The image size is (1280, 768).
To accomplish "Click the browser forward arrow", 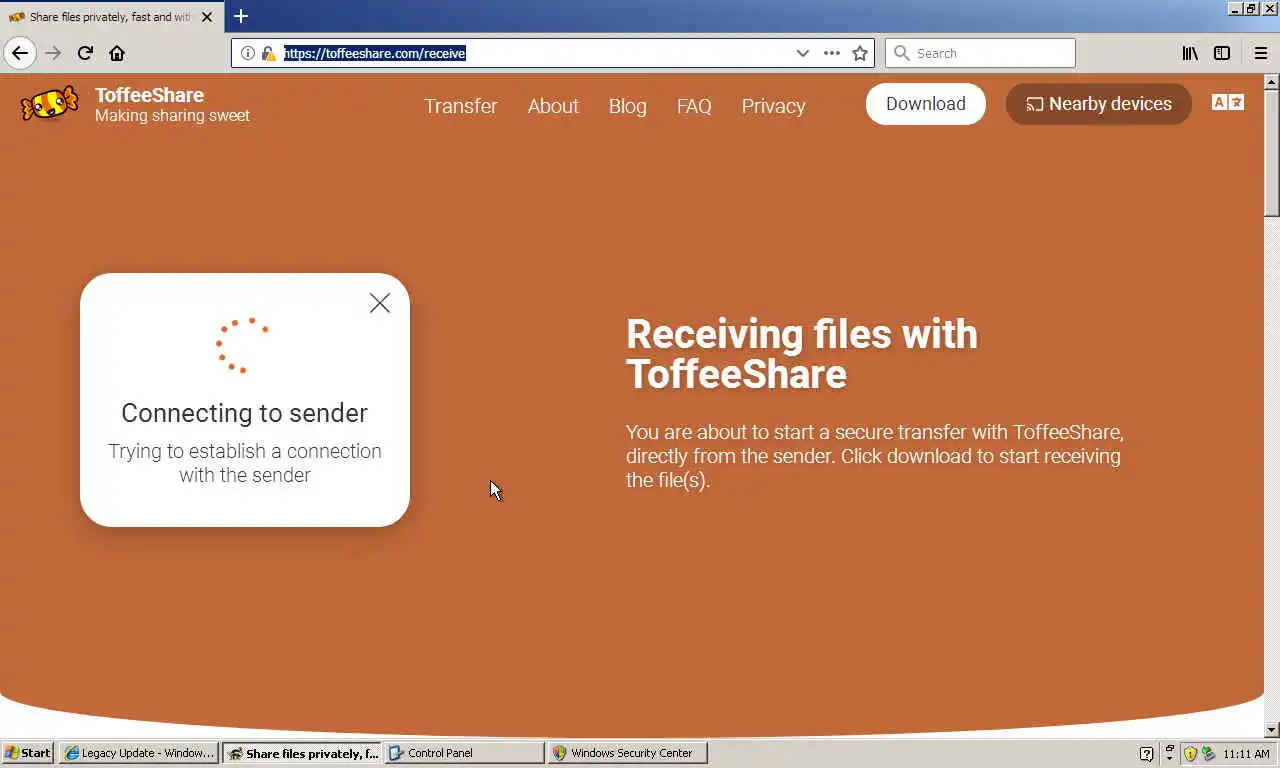I will [53, 53].
